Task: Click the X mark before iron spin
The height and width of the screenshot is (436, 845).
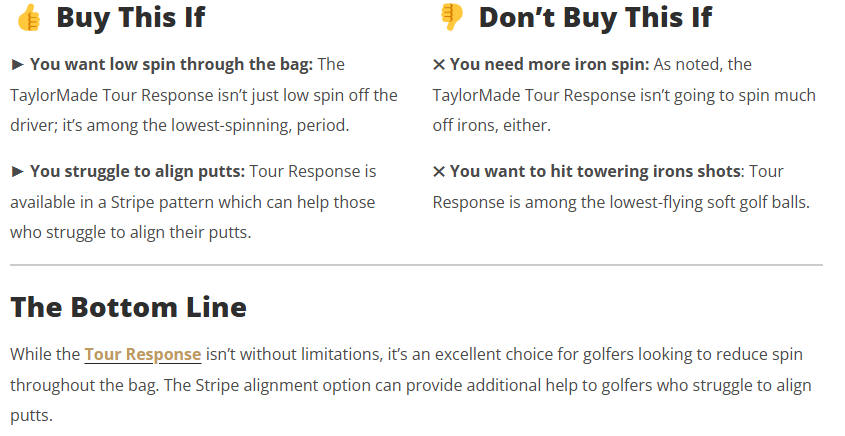Action: click(439, 65)
